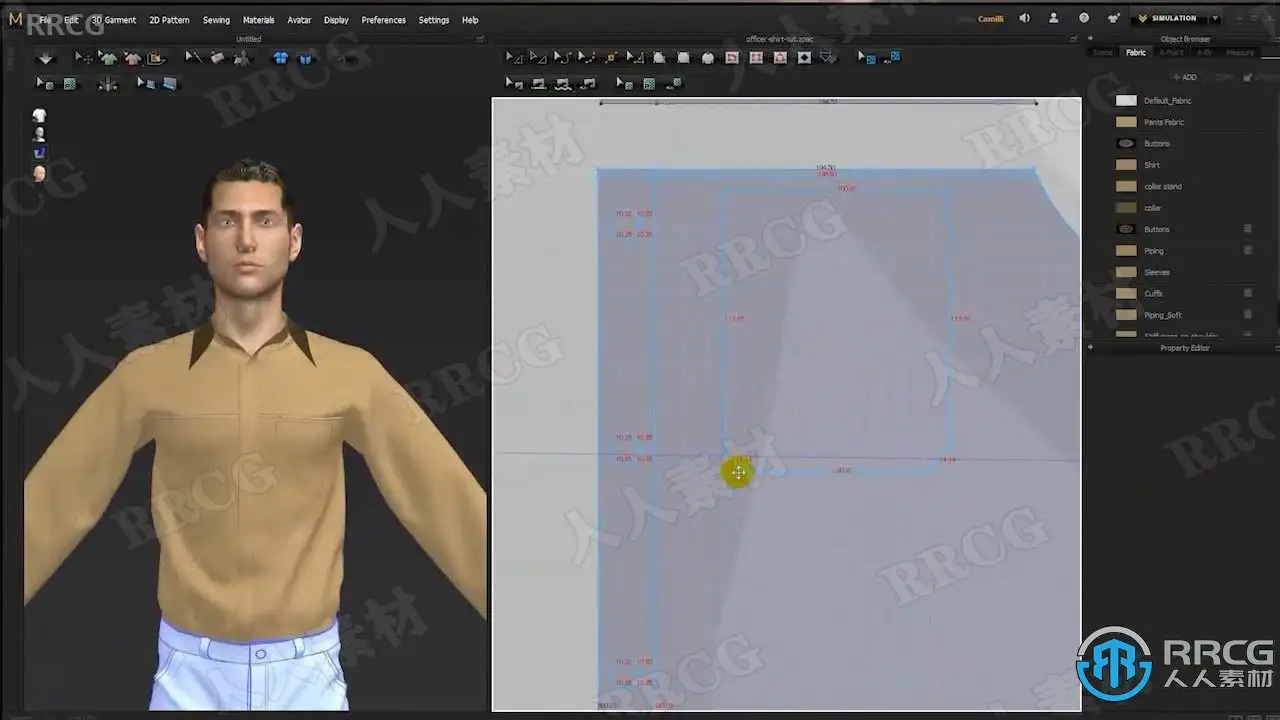Click the icon right of Piping row

click(1248, 251)
